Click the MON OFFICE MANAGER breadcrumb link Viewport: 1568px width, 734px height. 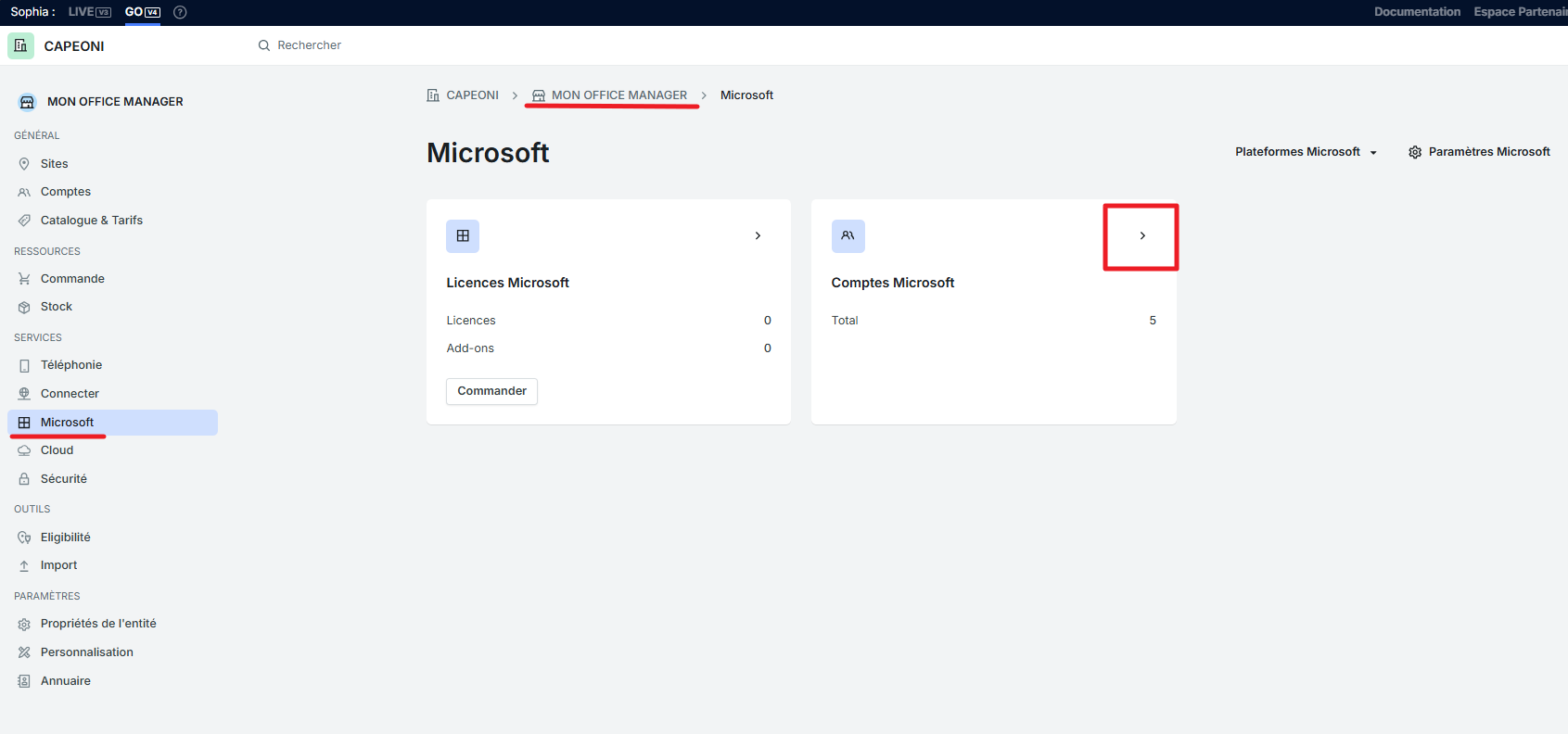[619, 95]
